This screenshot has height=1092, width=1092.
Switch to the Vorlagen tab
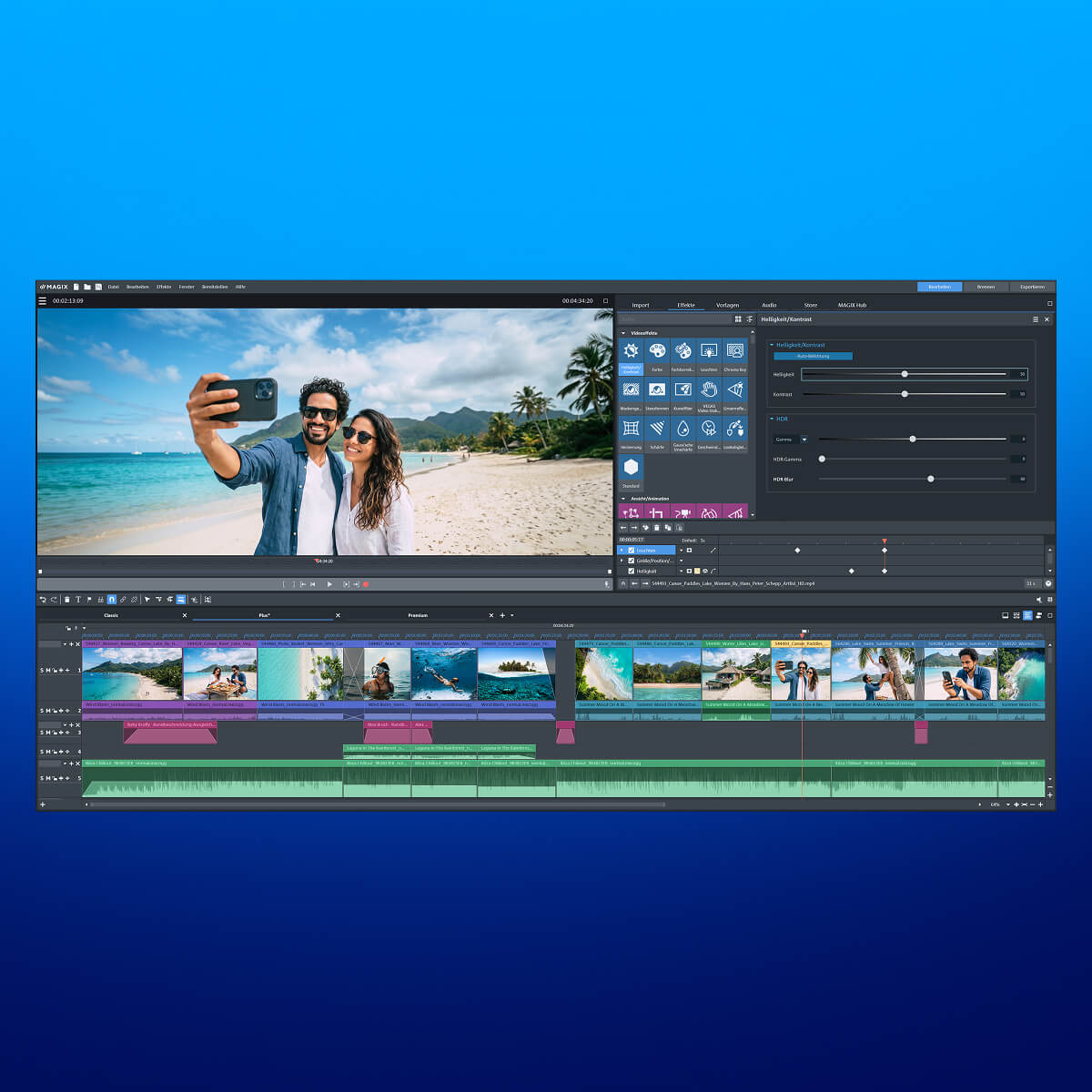727,305
